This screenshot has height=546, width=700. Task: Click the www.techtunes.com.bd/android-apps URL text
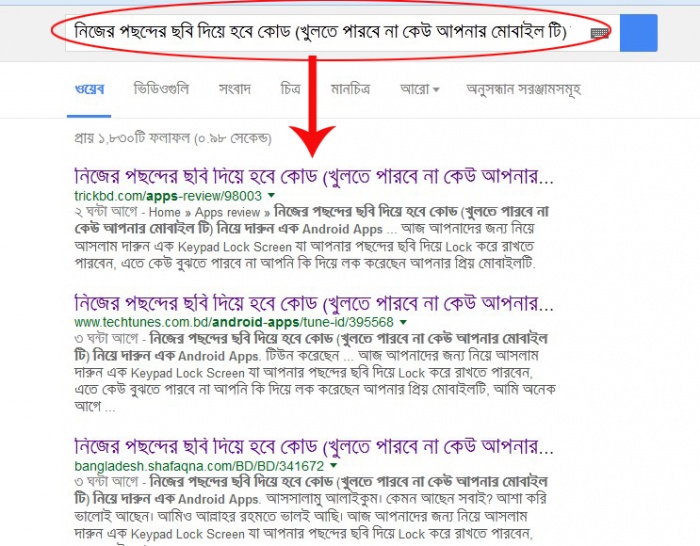tap(234, 322)
